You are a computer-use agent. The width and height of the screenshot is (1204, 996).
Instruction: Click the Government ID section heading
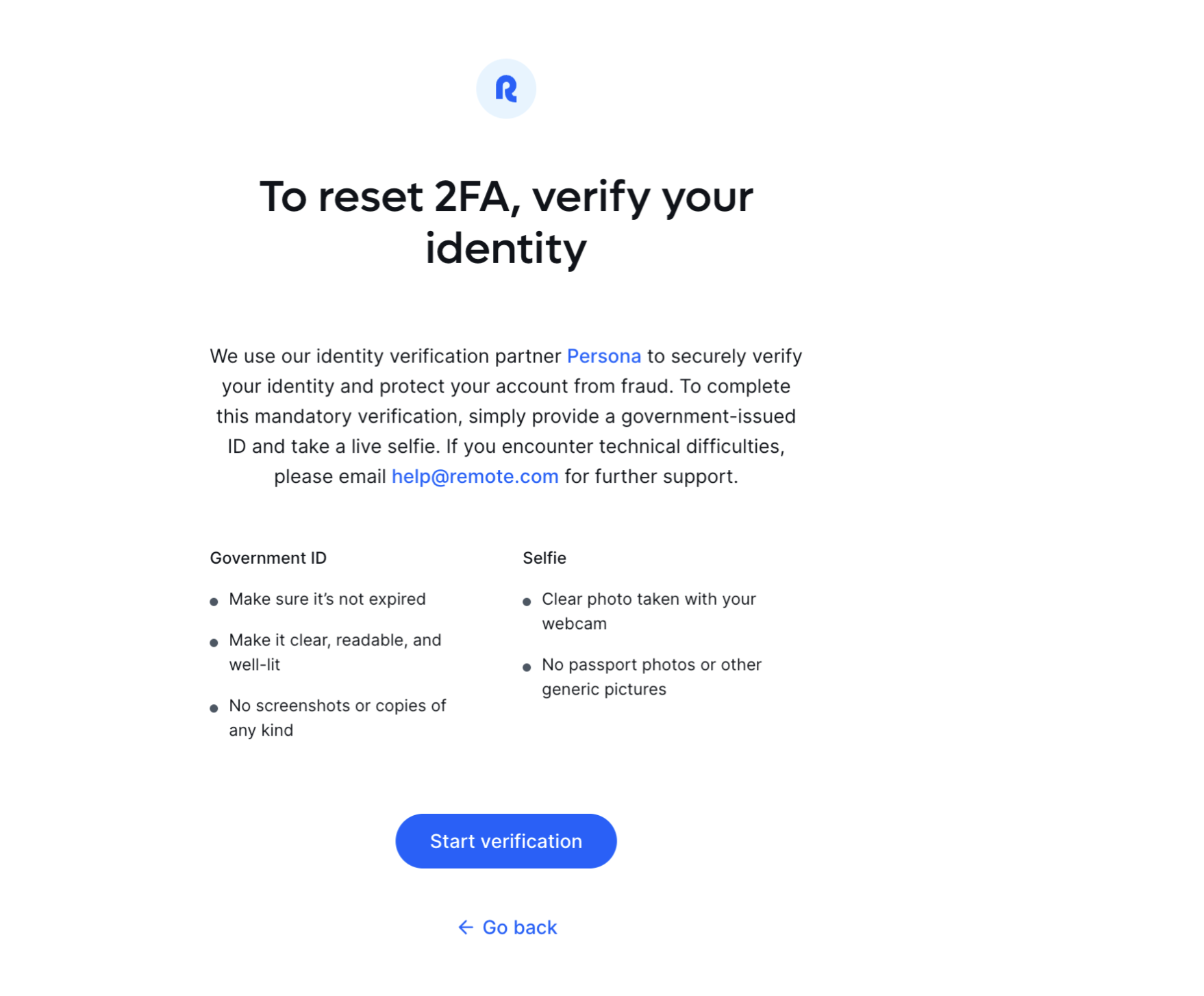(268, 558)
